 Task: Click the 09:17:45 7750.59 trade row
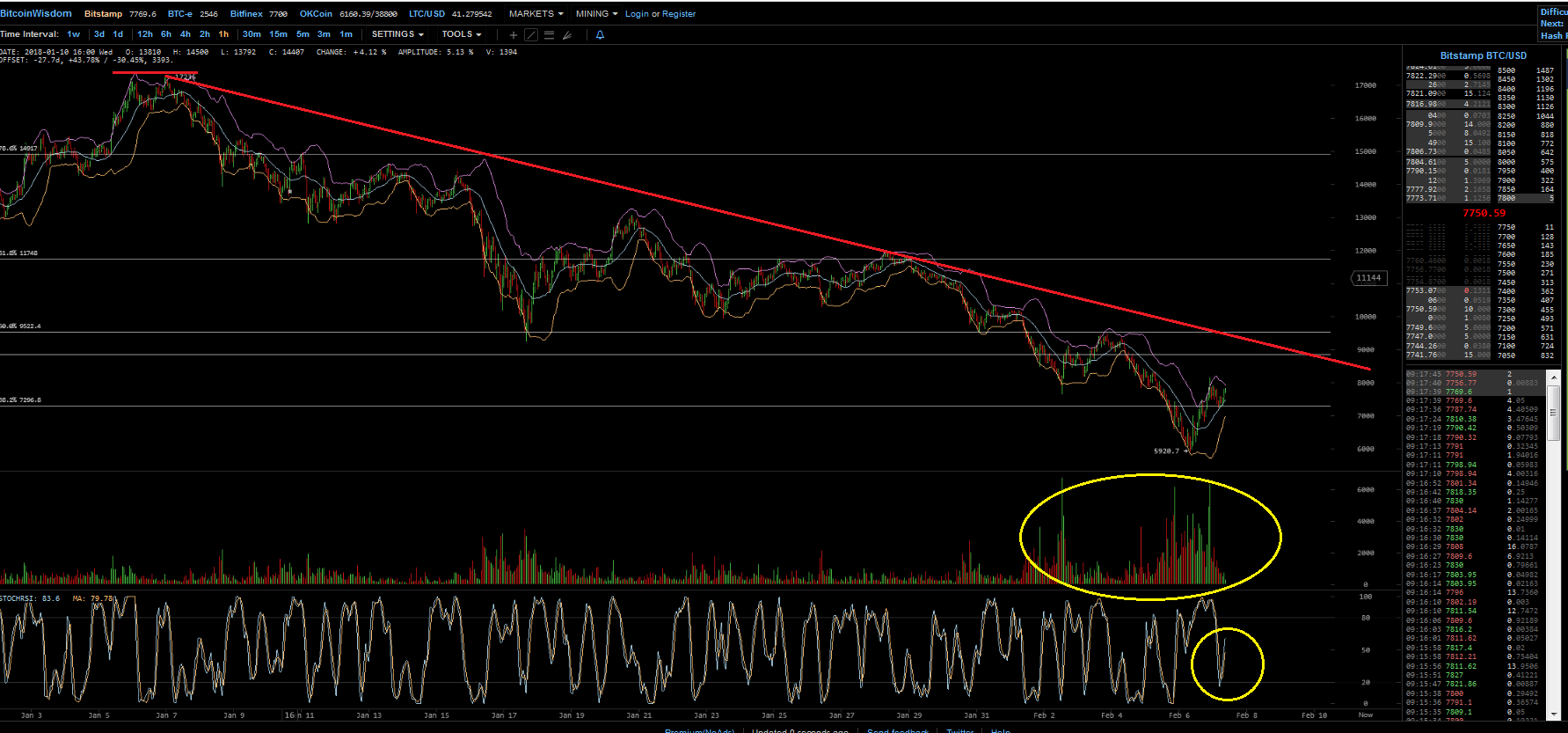pos(1476,374)
